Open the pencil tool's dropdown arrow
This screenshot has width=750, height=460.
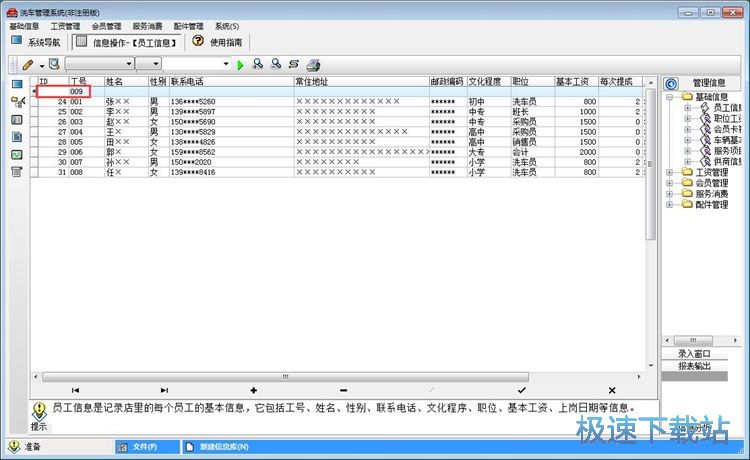pos(42,66)
